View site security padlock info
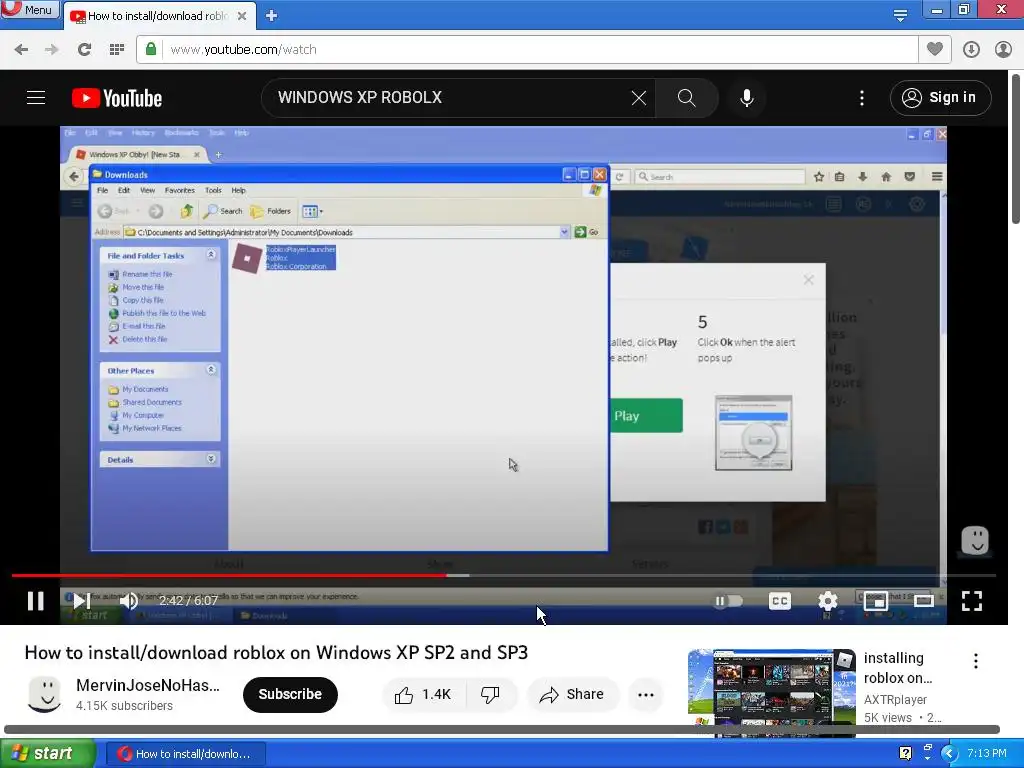 click(x=151, y=49)
